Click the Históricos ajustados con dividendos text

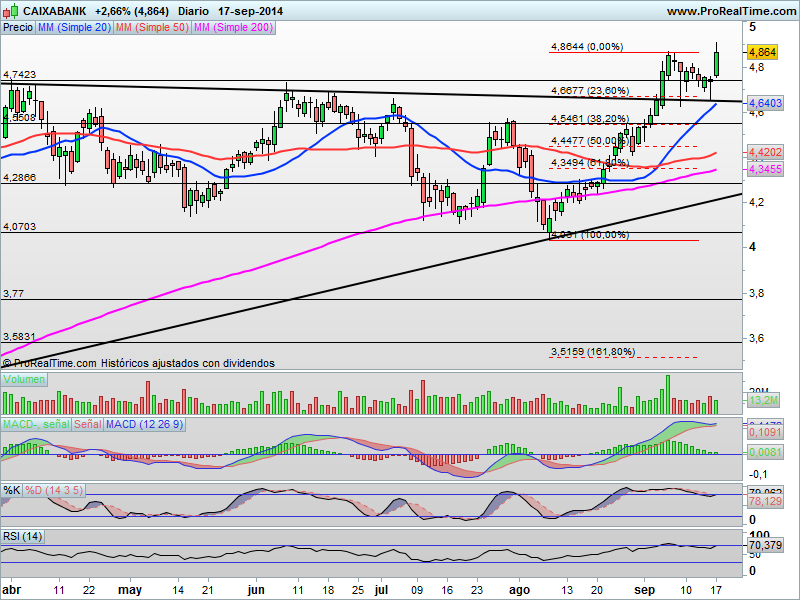coord(188,363)
